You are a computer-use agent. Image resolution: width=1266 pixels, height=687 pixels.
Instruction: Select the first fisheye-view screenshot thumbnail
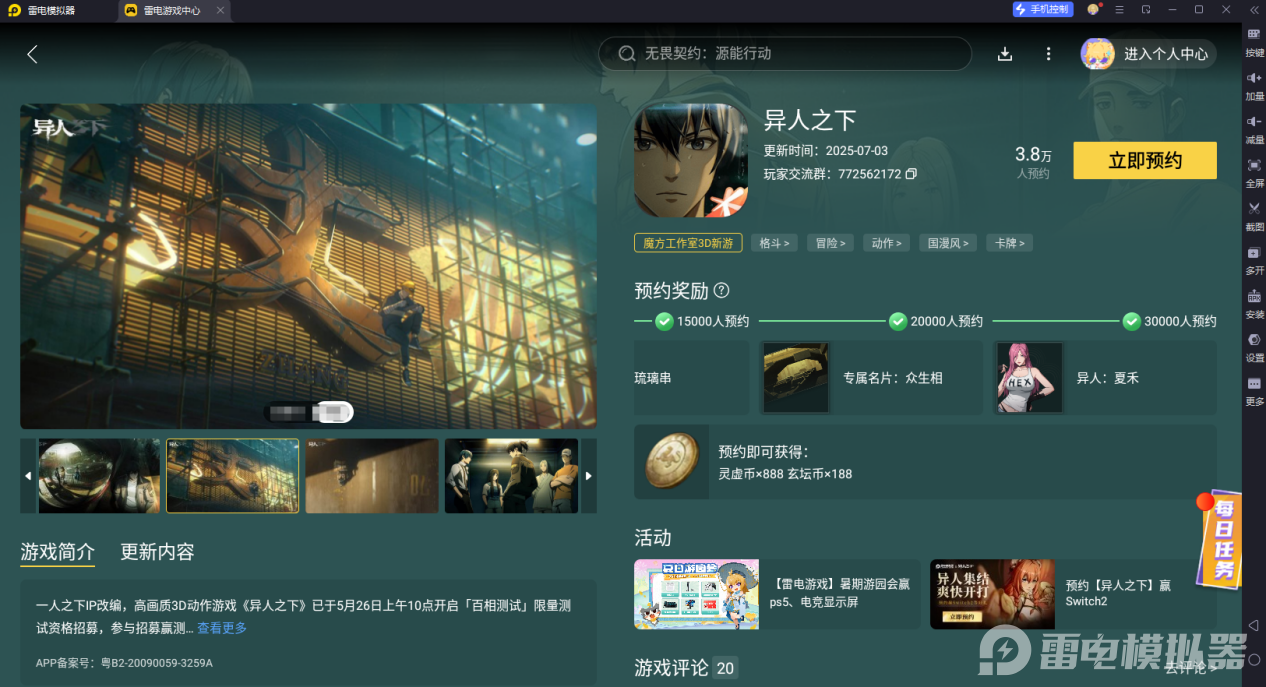tap(99, 476)
